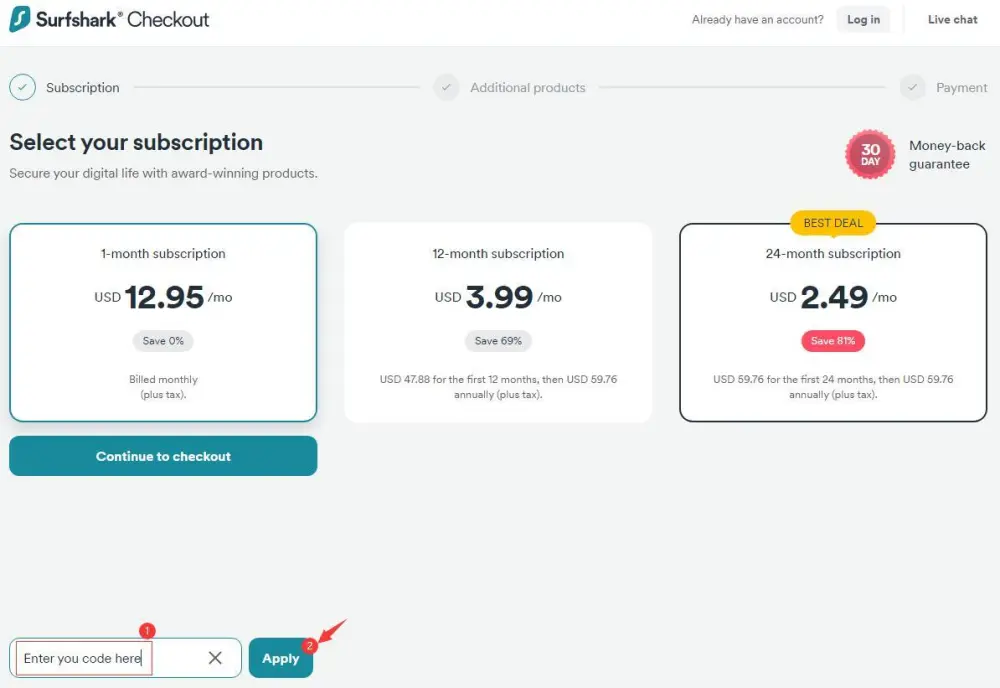The image size is (1000, 688).
Task: Click the Payment step check icon
Action: [x=913, y=87]
